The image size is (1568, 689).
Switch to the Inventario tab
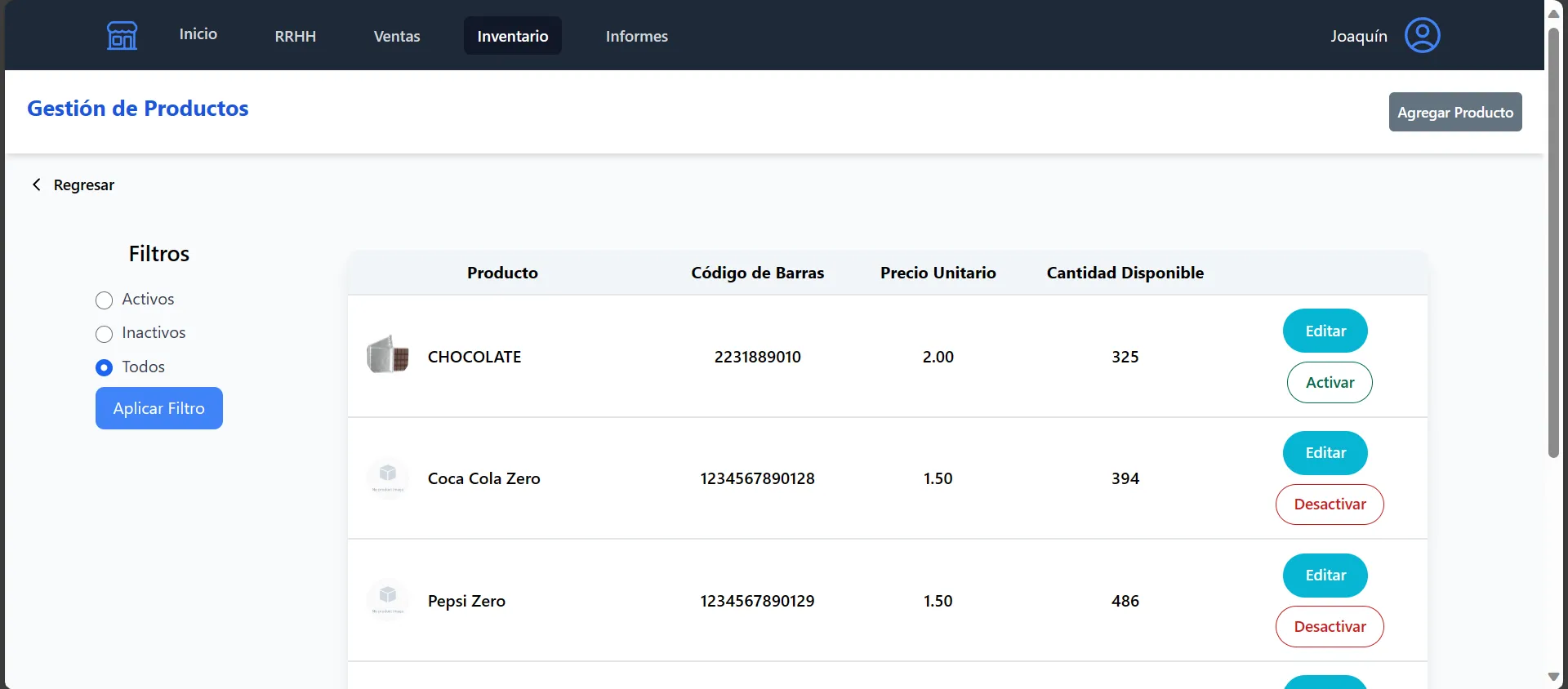coord(513,36)
